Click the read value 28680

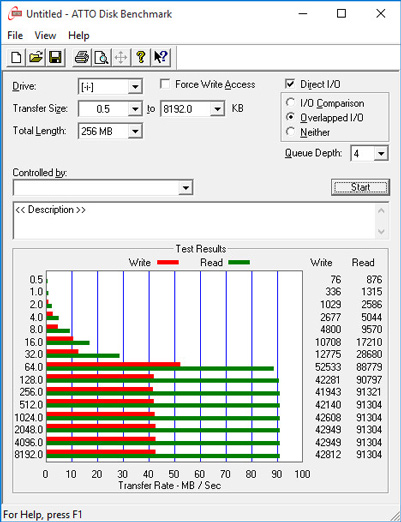(x=369, y=354)
